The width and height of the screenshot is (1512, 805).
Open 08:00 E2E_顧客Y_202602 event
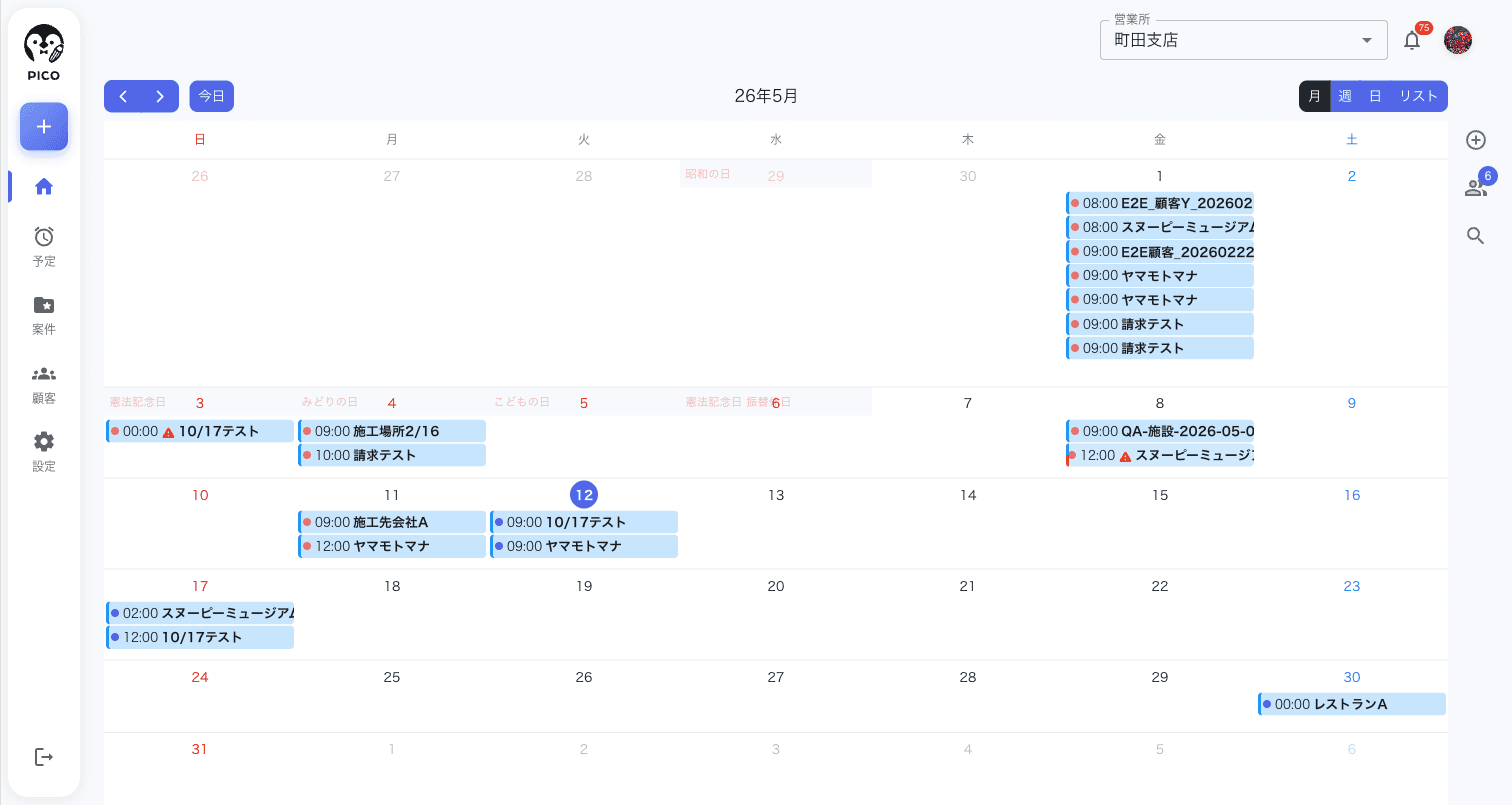coord(1160,203)
